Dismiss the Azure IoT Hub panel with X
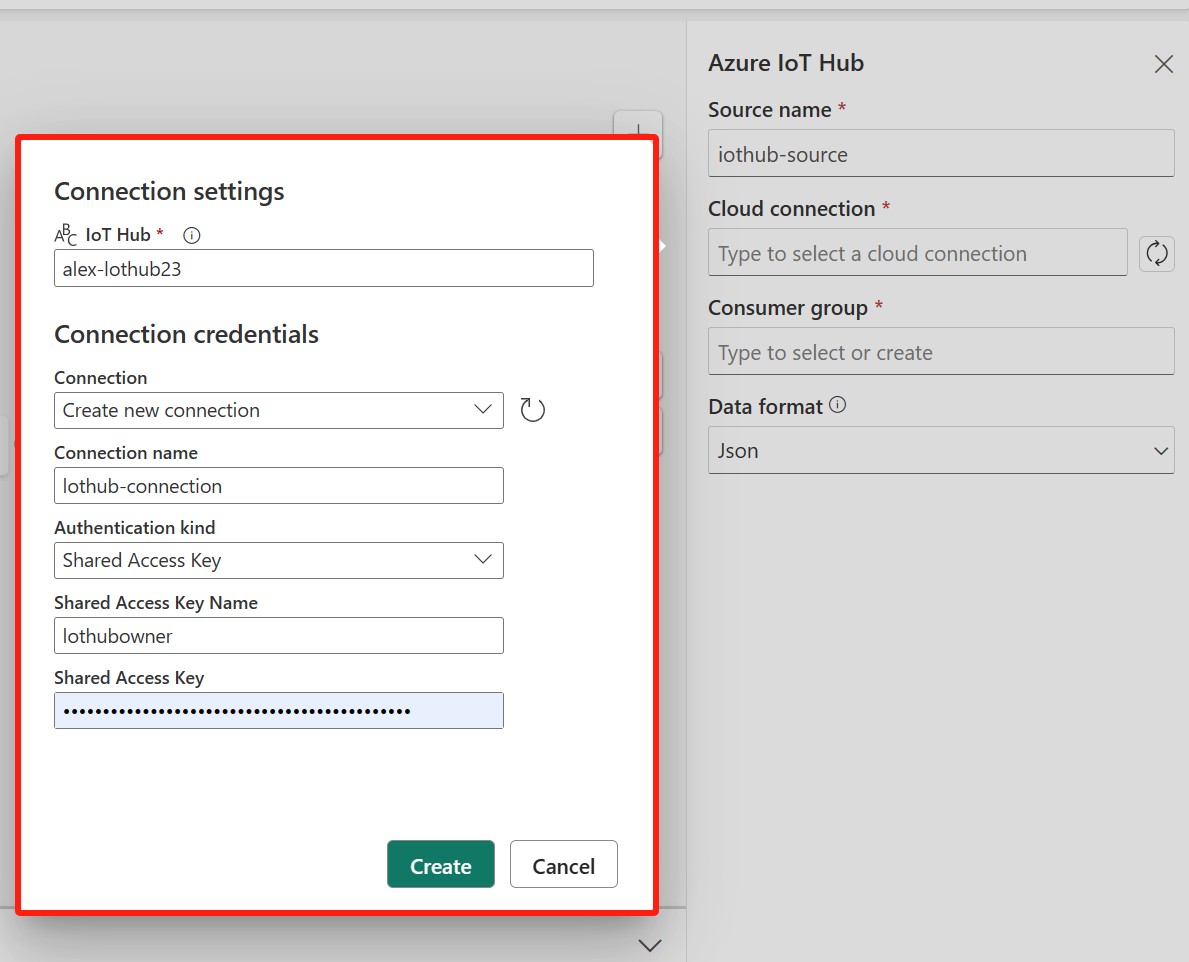1189x962 pixels. coord(1163,63)
